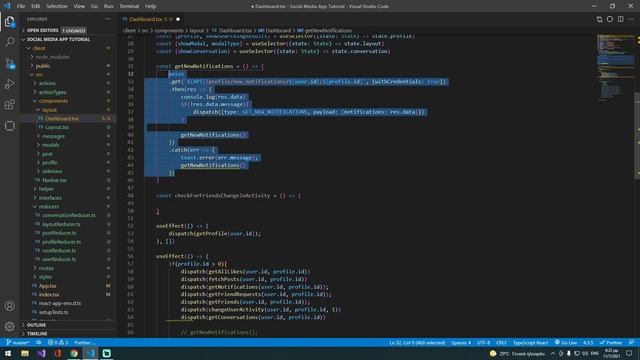This screenshot has height=360, width=640.
Task: Open the Explorer view in activity bar
Action: click(9, 22)
